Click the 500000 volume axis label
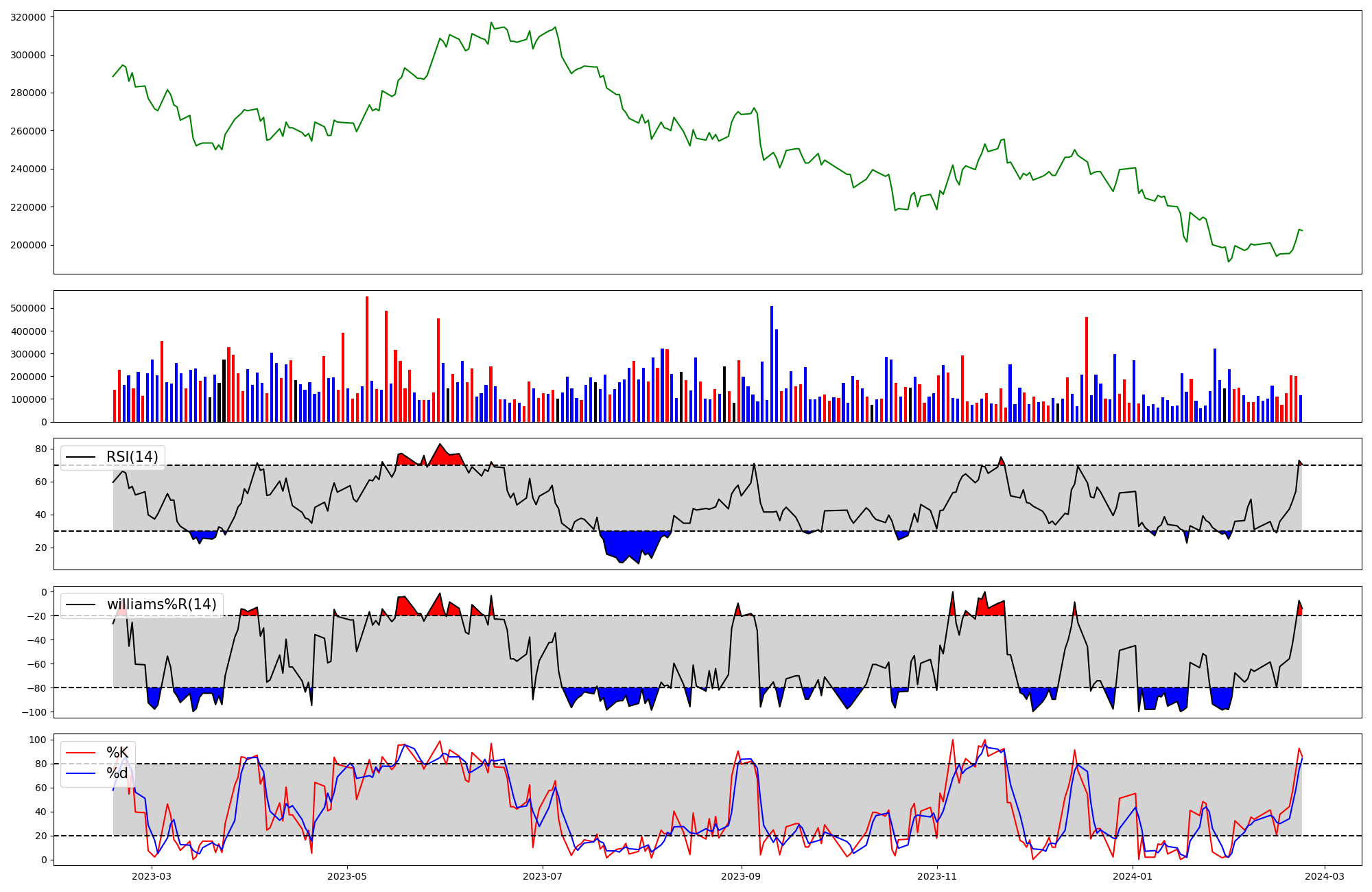 pos(28,308)
